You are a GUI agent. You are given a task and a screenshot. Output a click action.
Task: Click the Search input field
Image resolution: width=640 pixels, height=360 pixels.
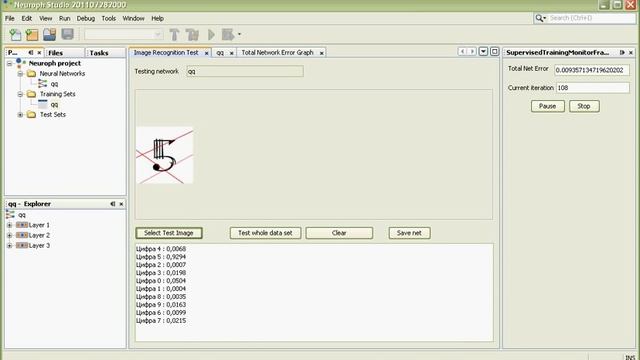592,18
